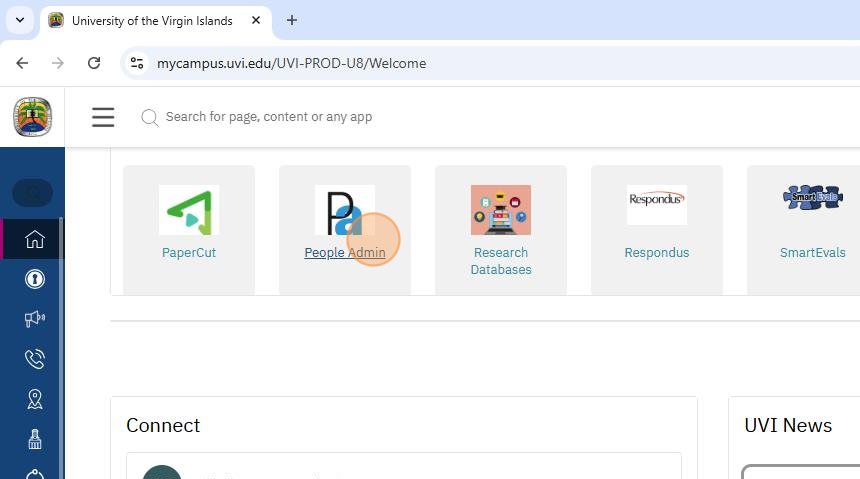Click the UVI News heading
This screenshot has width=860, height=479.
tap(788, 425)
